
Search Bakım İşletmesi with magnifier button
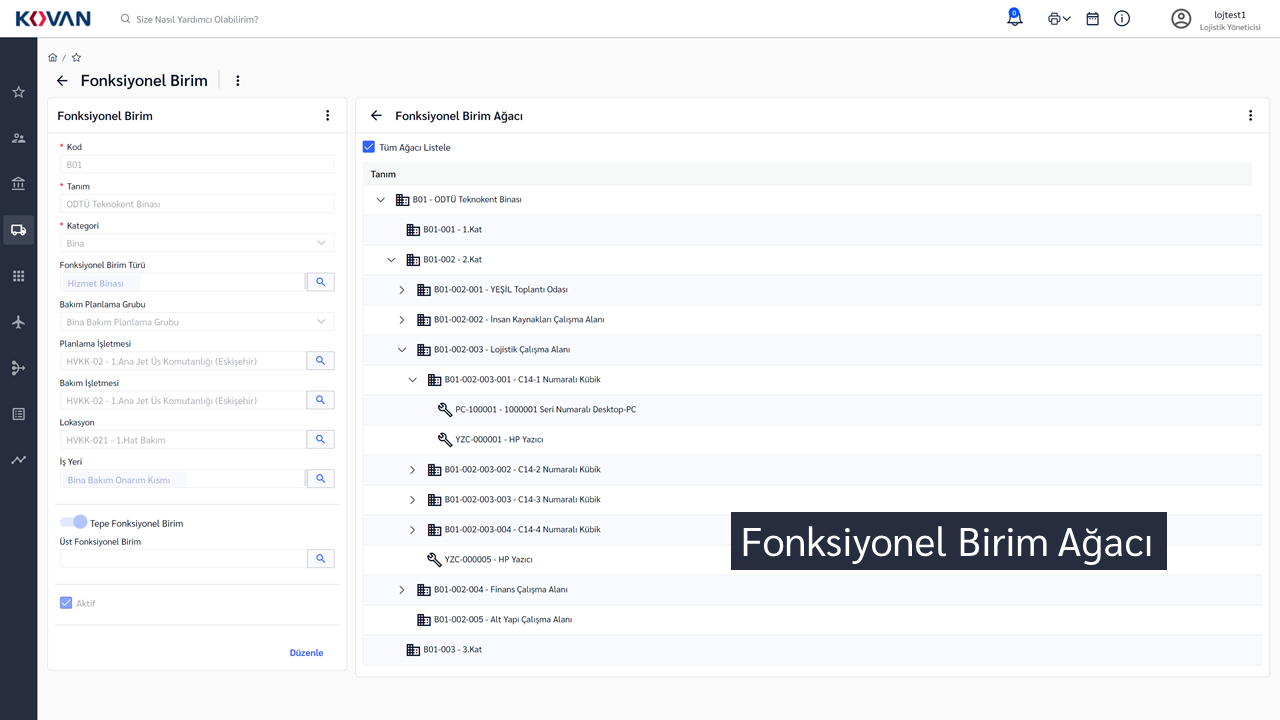pos(320,400)
